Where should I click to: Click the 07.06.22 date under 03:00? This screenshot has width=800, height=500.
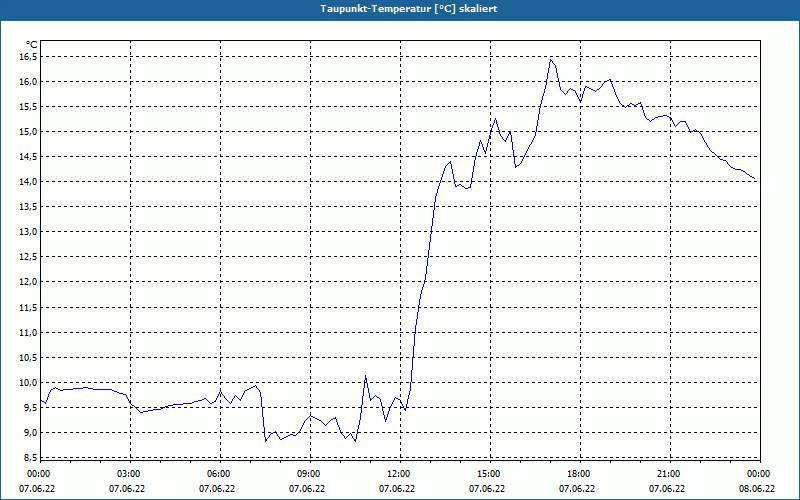127,489
